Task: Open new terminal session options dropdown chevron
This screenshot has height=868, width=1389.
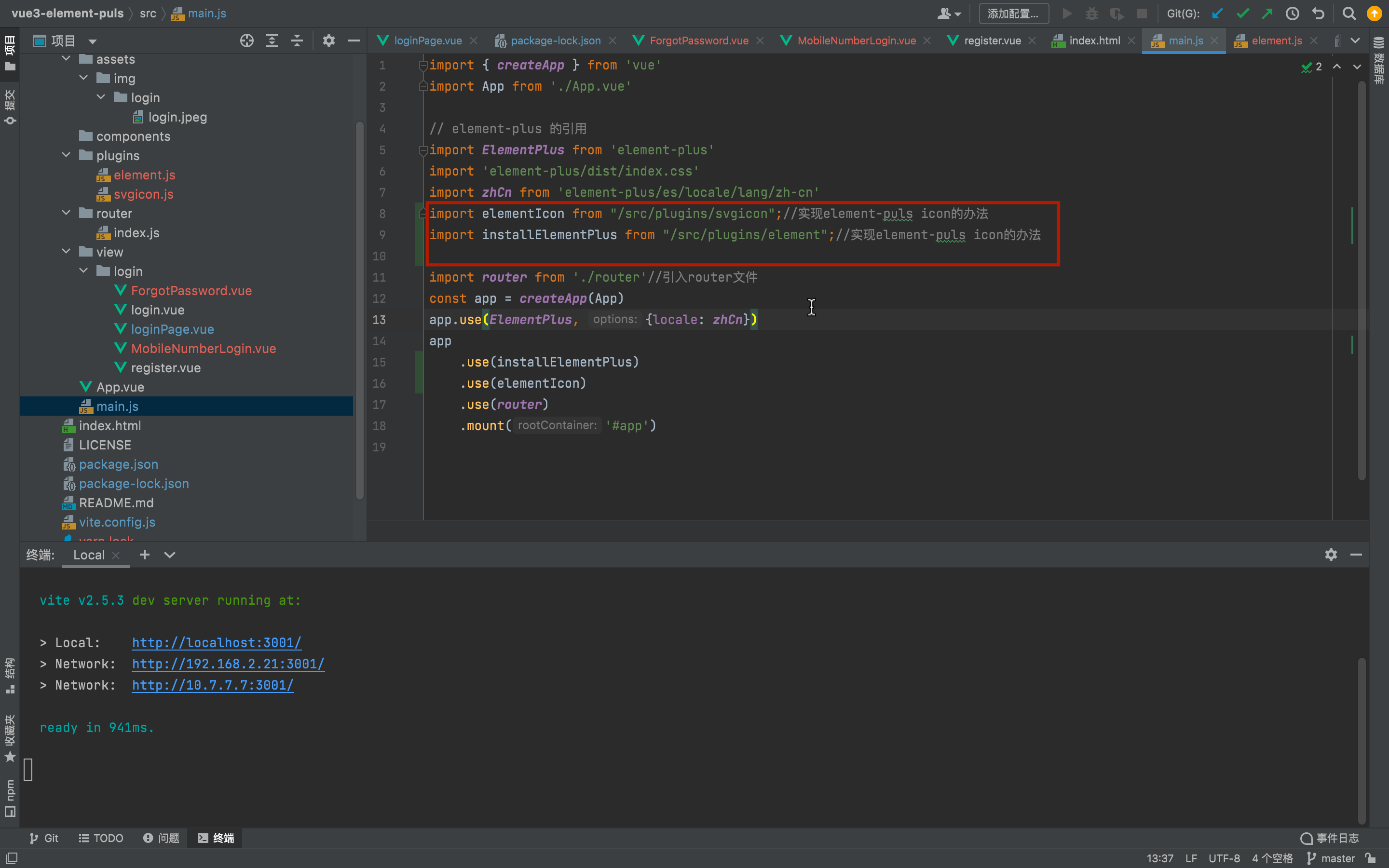Action: tap(169, 555)
